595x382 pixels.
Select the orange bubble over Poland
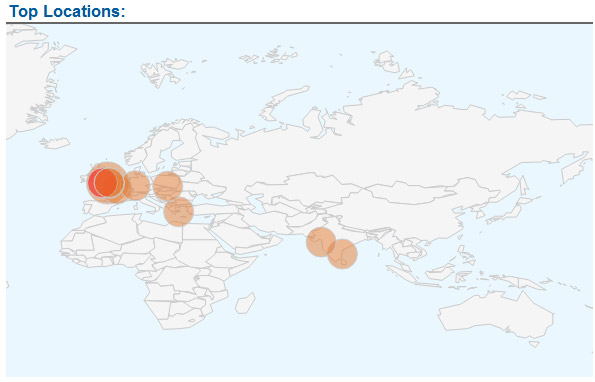168,186
